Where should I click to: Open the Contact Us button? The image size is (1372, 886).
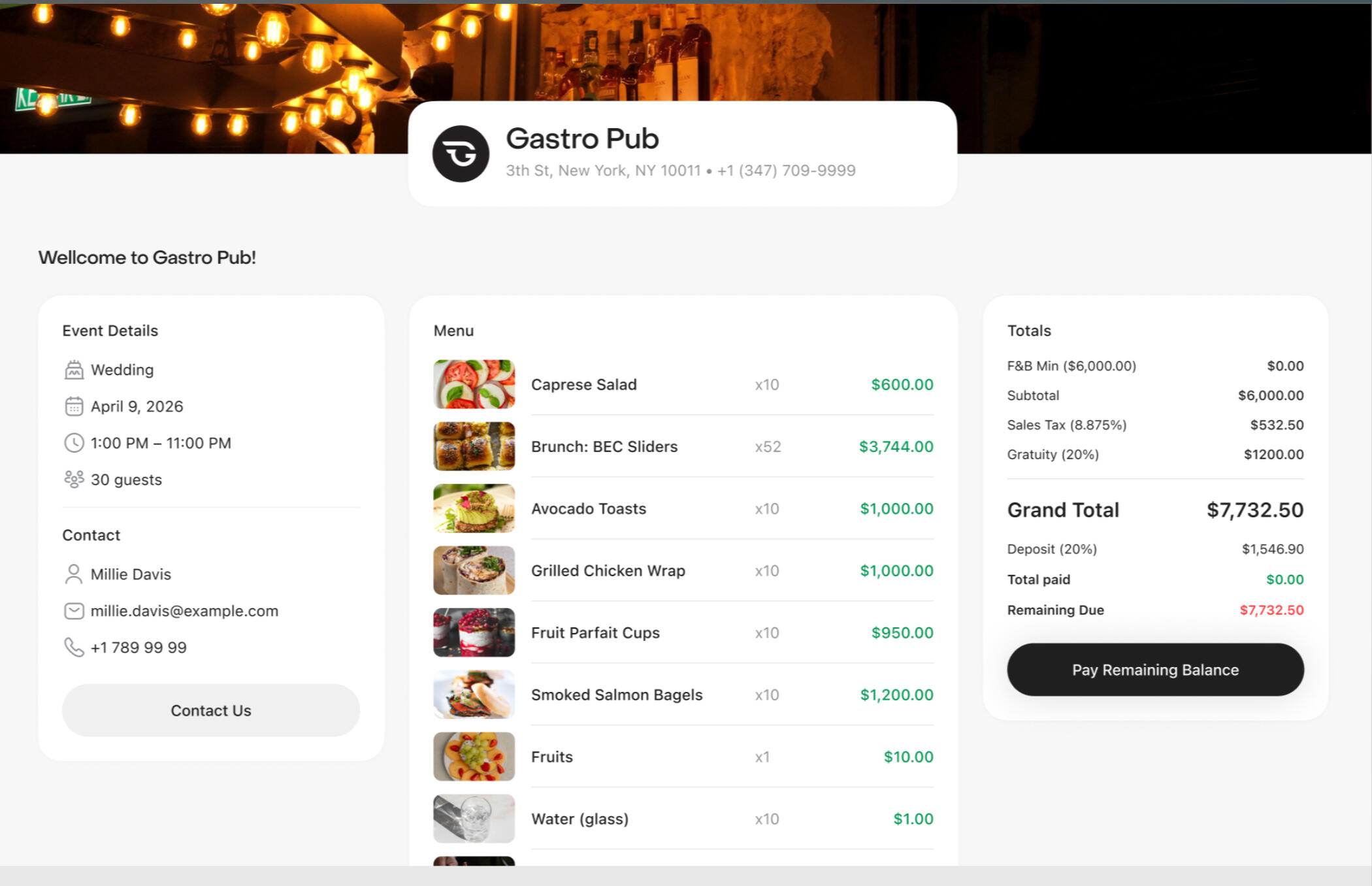pyautogui.click(x=211, y=710)
